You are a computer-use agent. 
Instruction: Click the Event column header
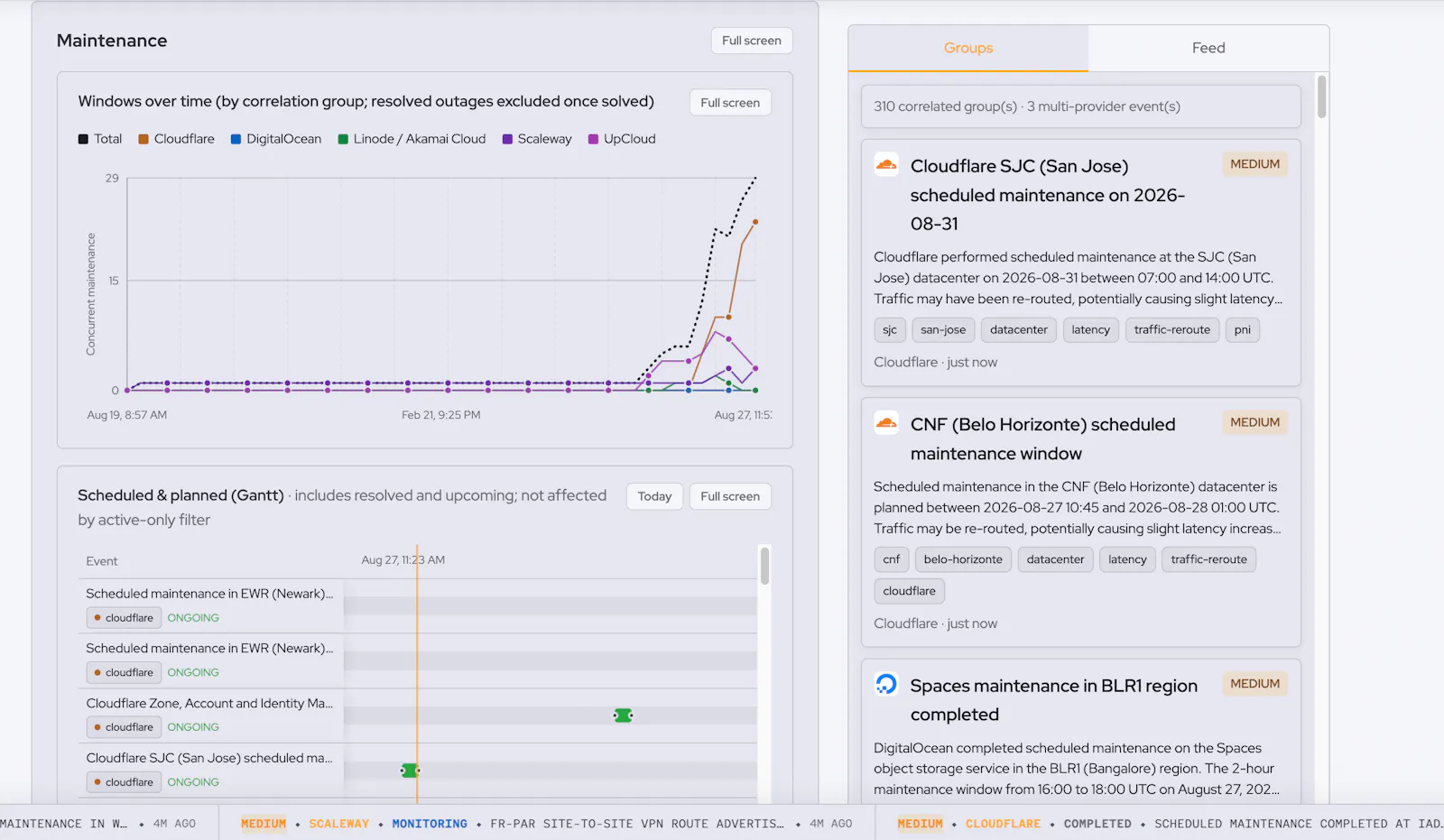point(102,561)
